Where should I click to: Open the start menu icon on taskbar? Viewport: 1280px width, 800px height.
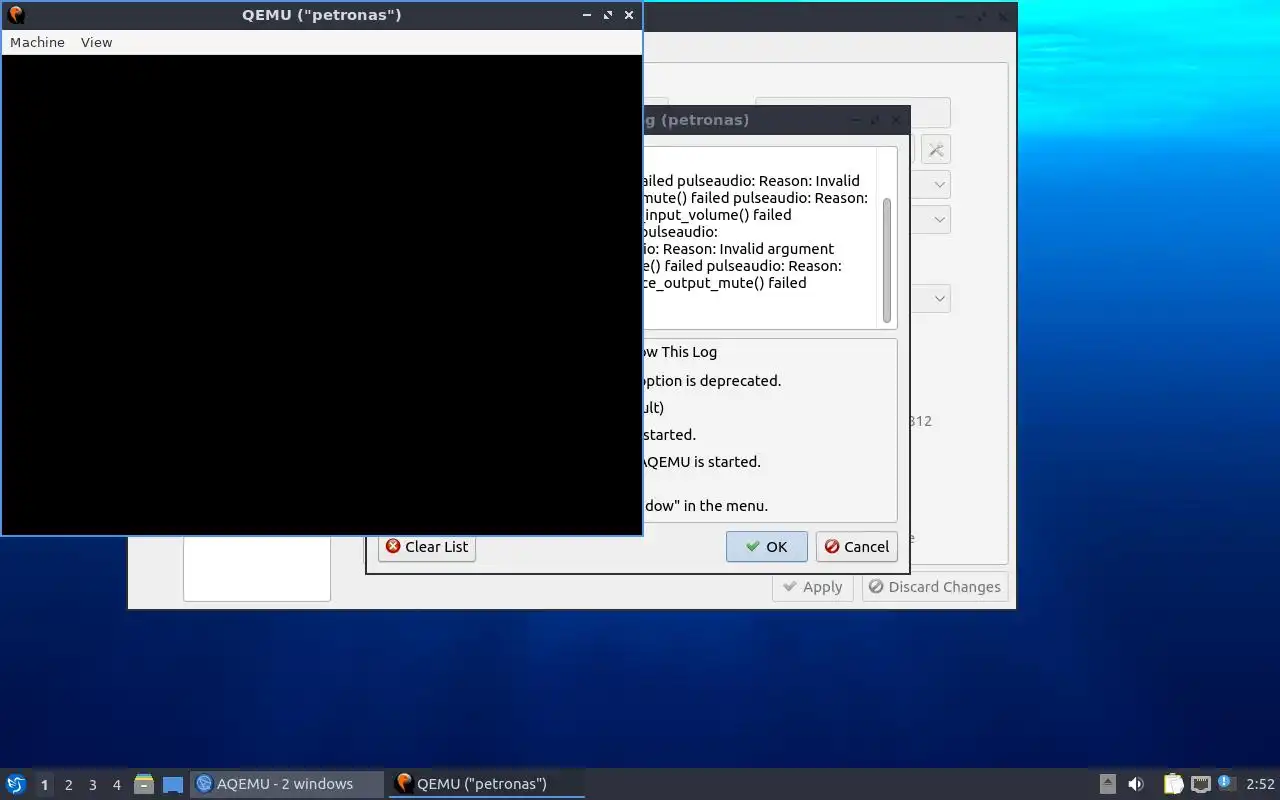coord(15,784)
